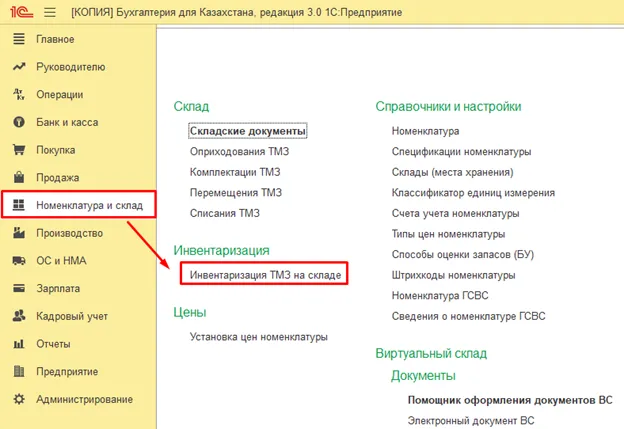
Task: Click the Операции Дт/Кт icon
Action: pyautogui.click(x=19, y=94)
